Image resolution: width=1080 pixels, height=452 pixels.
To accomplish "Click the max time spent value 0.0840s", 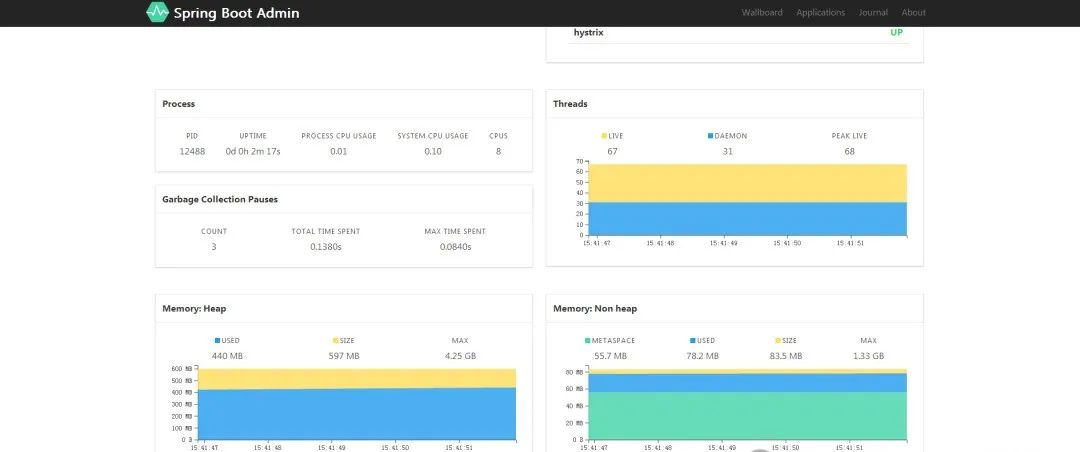I will coord(455,247).
